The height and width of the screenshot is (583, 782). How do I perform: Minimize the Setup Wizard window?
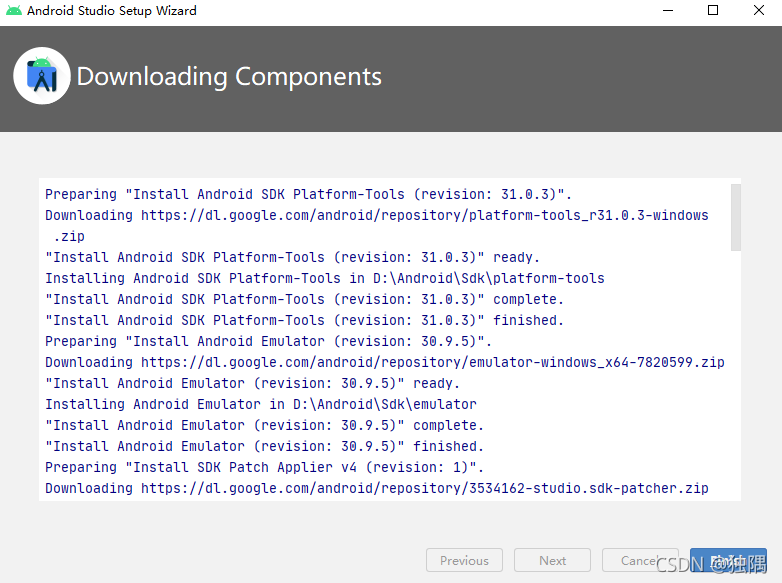coord(668,10)
